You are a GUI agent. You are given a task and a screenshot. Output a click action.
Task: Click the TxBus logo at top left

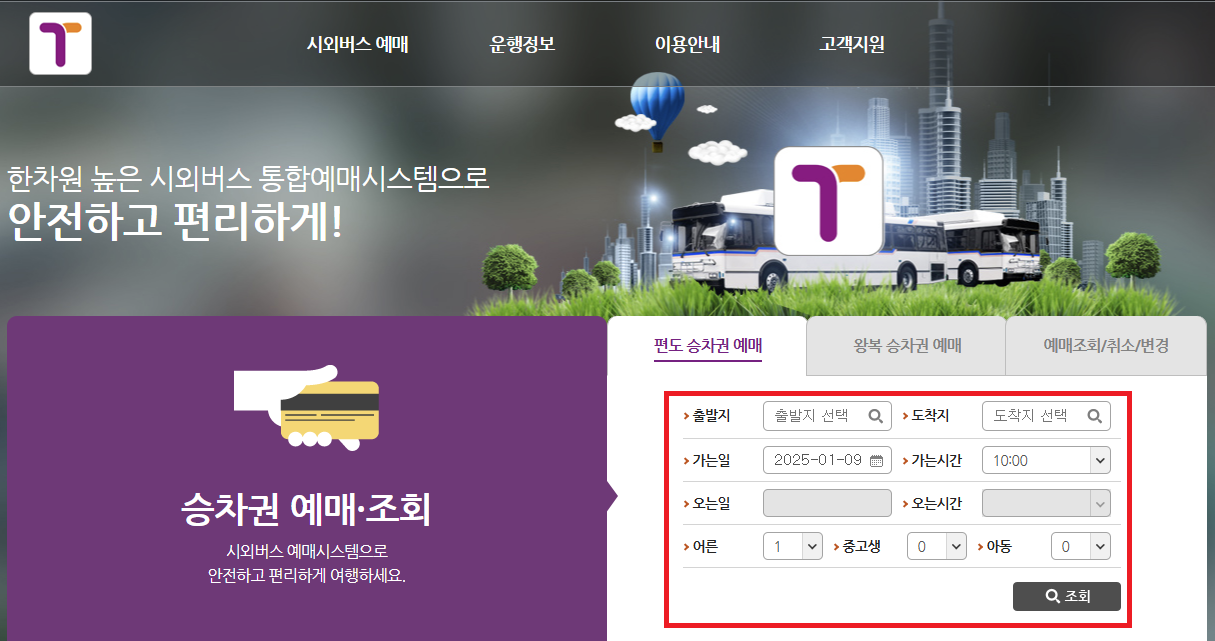60,42
